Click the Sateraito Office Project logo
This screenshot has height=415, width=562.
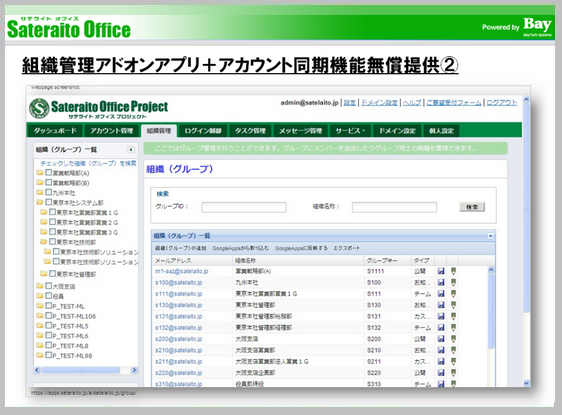(x=99, y=109)
